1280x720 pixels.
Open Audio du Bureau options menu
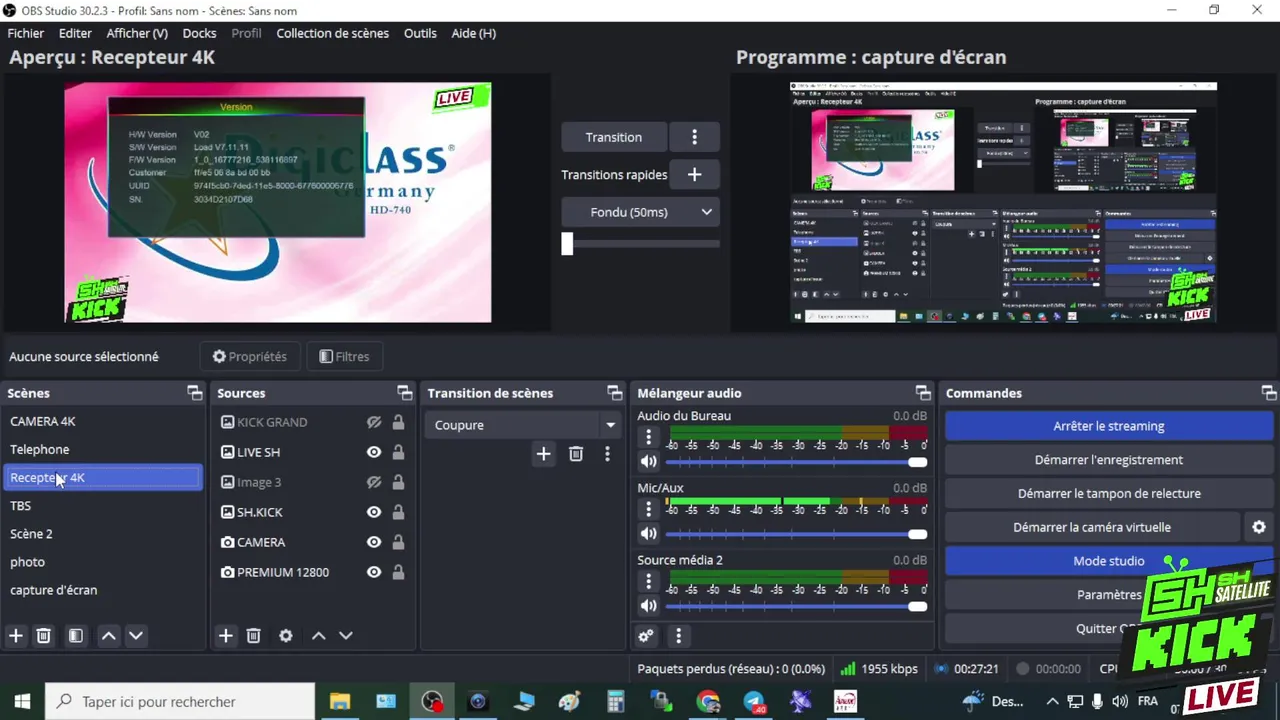tap(648, 437)
